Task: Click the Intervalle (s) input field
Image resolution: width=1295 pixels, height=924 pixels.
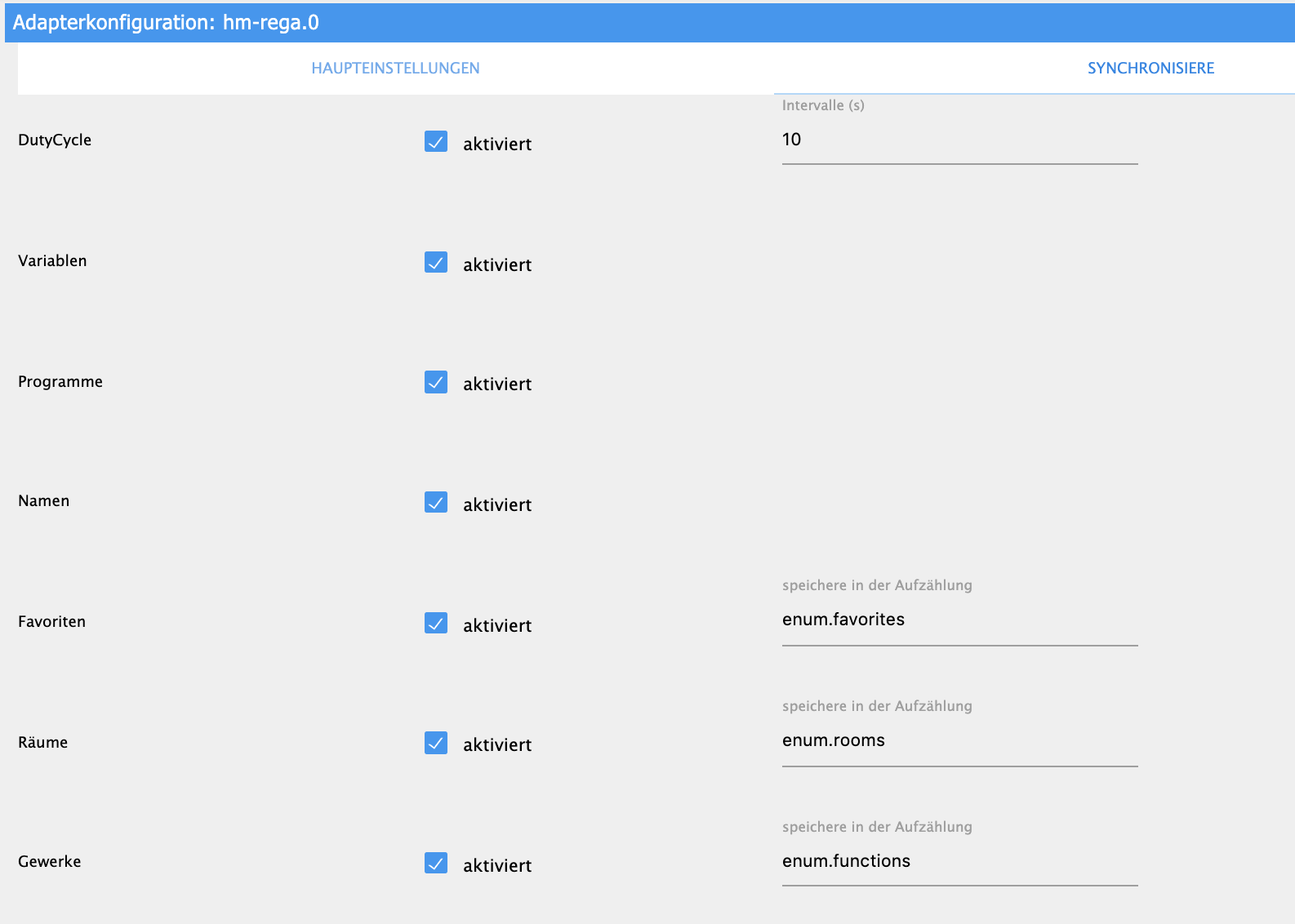Action: click(x=959, y=140)
